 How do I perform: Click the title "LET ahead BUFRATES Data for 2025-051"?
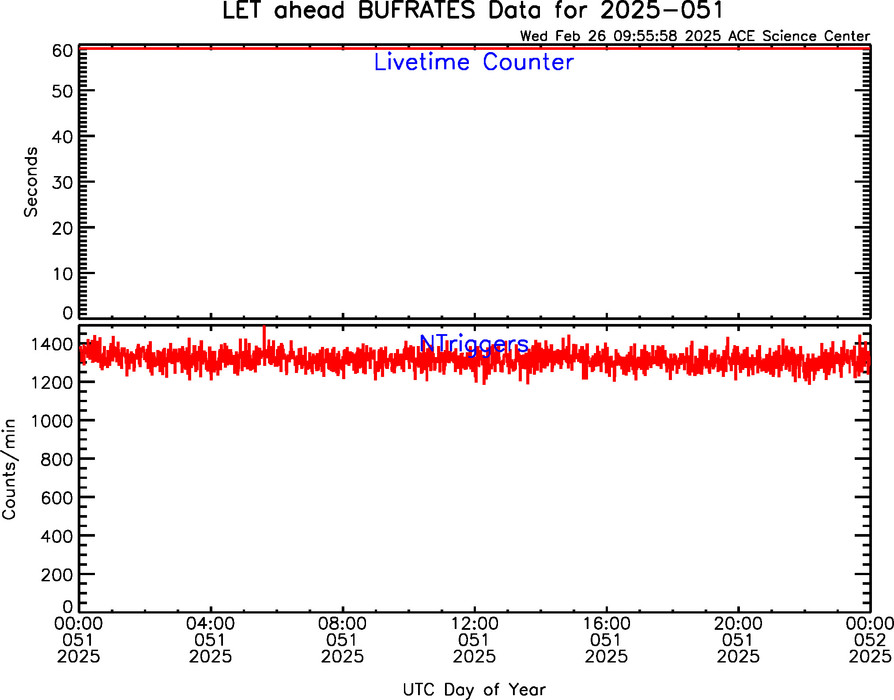[x=473, y=11]
